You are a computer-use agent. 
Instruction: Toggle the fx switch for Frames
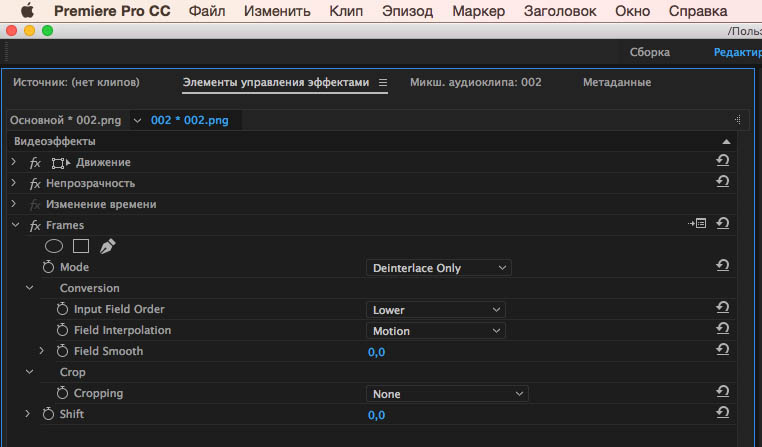click(x=35, y=225)
